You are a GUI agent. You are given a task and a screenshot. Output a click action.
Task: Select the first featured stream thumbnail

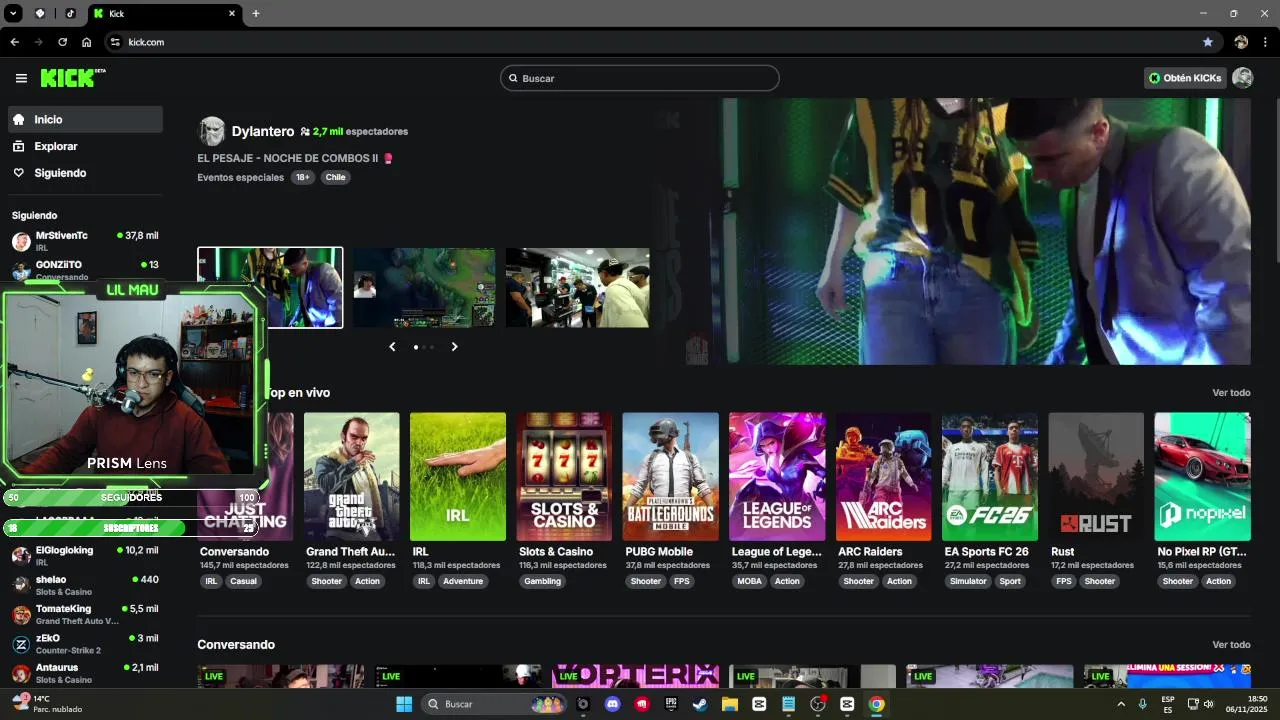(x=270, y=287)
